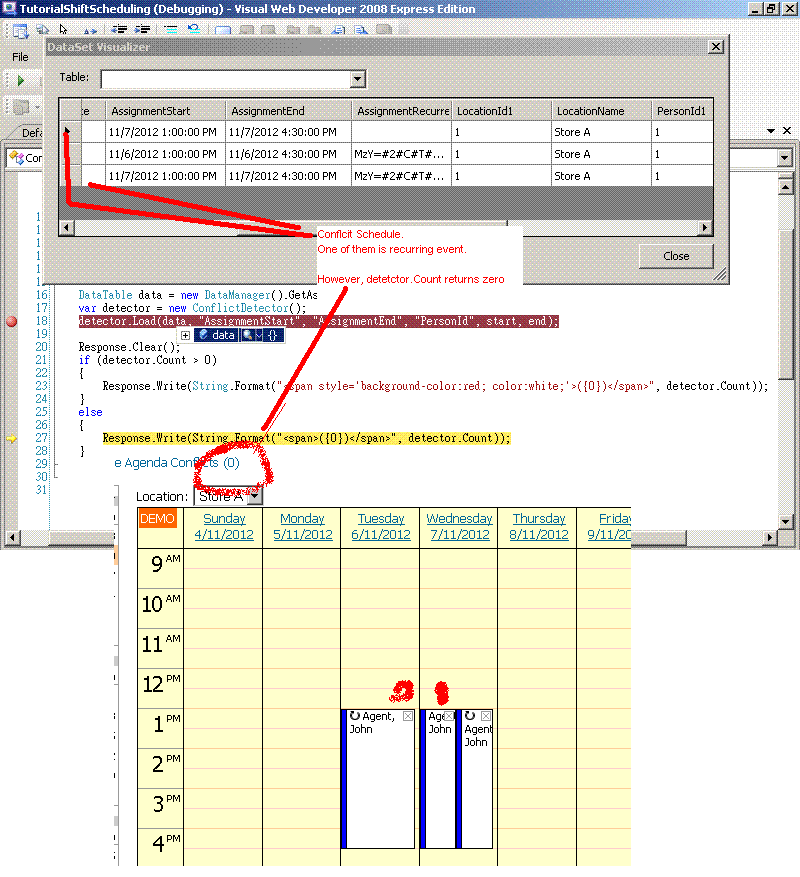Click the uncomment lines toolbar icon
800x877 pixels.
[x=194, y=29]
